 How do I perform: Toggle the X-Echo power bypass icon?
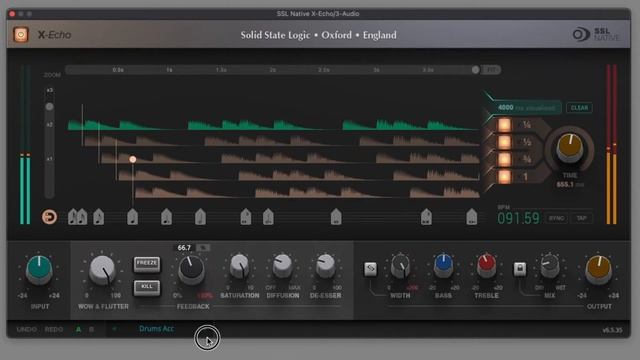[x=21, y=35]
